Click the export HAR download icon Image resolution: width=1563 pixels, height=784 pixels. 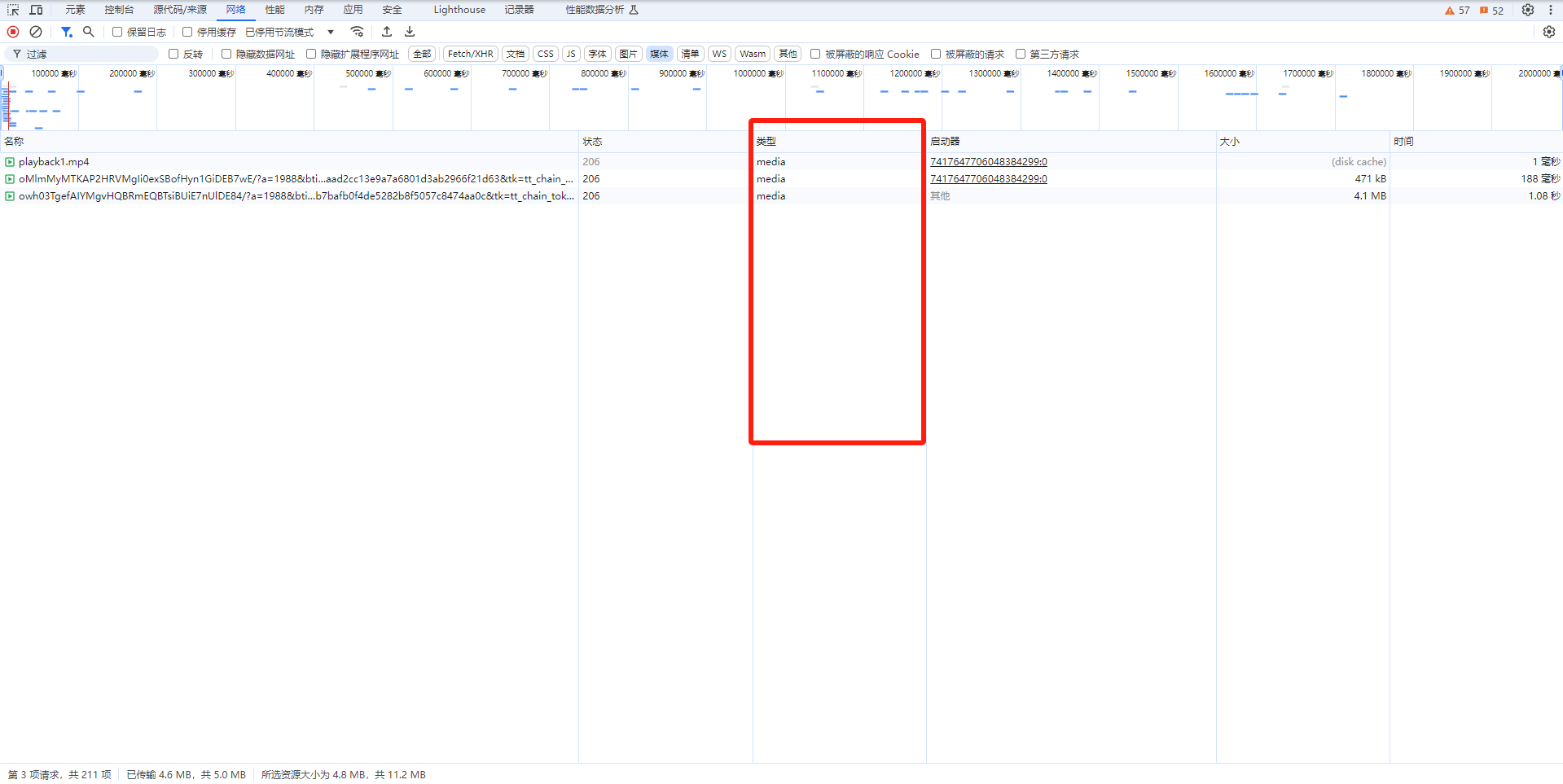tap(410, 32)
